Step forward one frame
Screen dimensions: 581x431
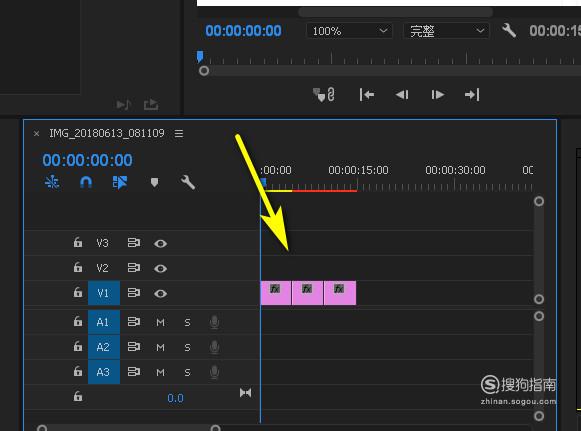(x=438, y=95)
